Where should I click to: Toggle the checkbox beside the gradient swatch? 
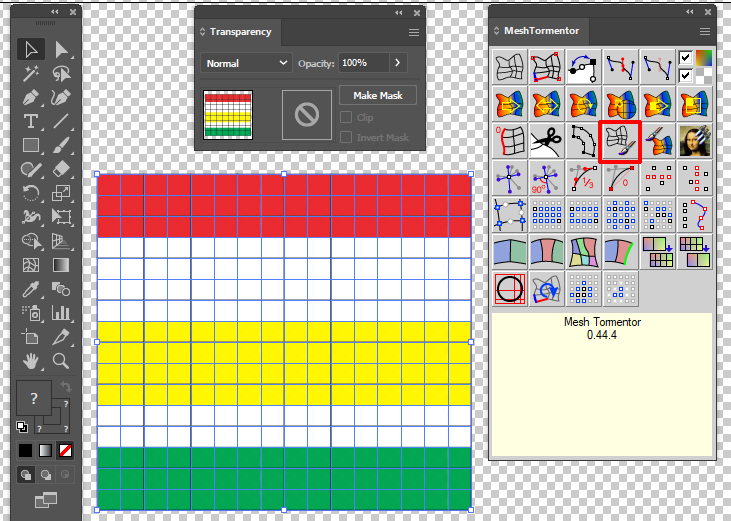point(686,58)
